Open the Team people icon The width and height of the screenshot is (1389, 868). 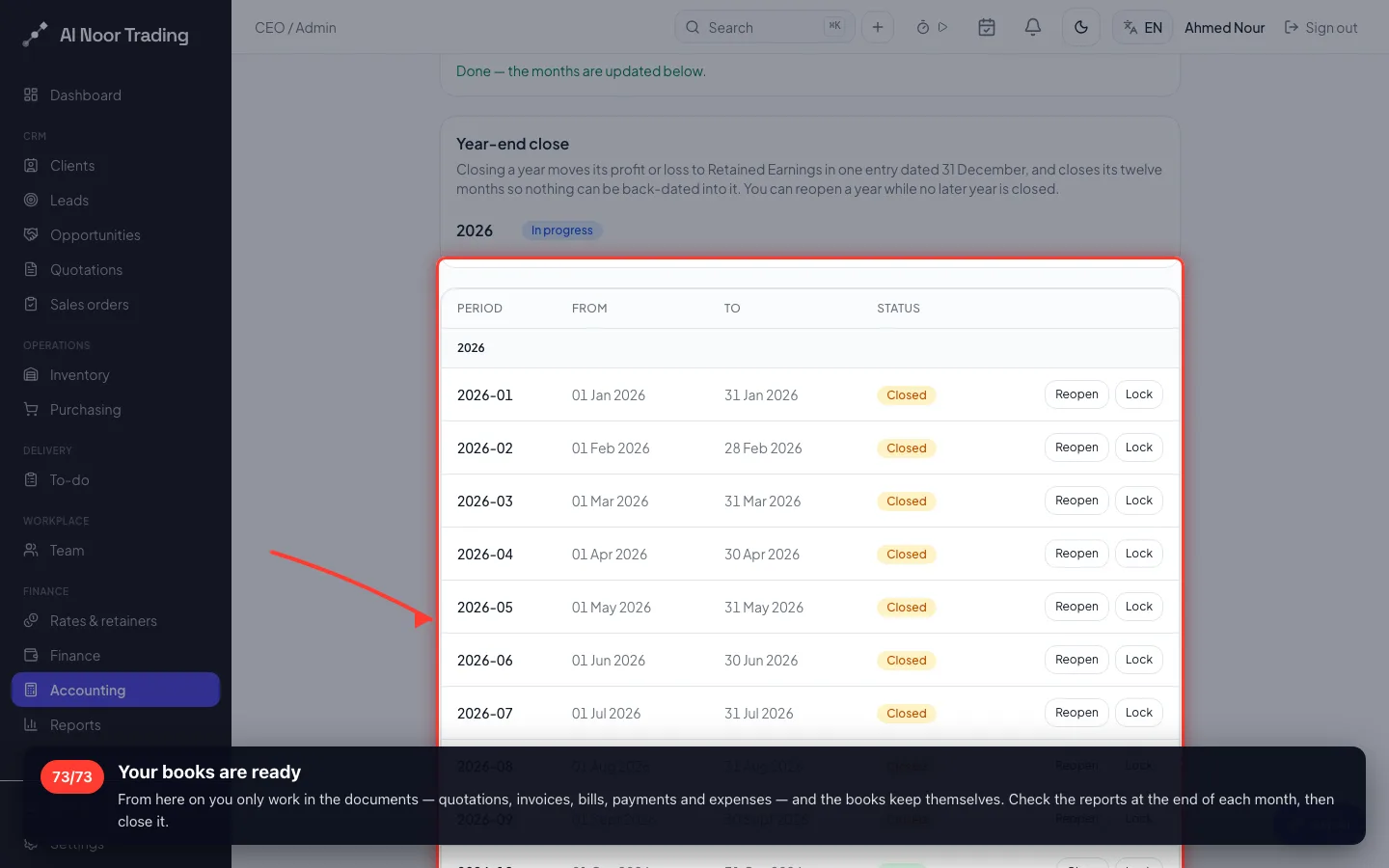(x=31, y=550)
